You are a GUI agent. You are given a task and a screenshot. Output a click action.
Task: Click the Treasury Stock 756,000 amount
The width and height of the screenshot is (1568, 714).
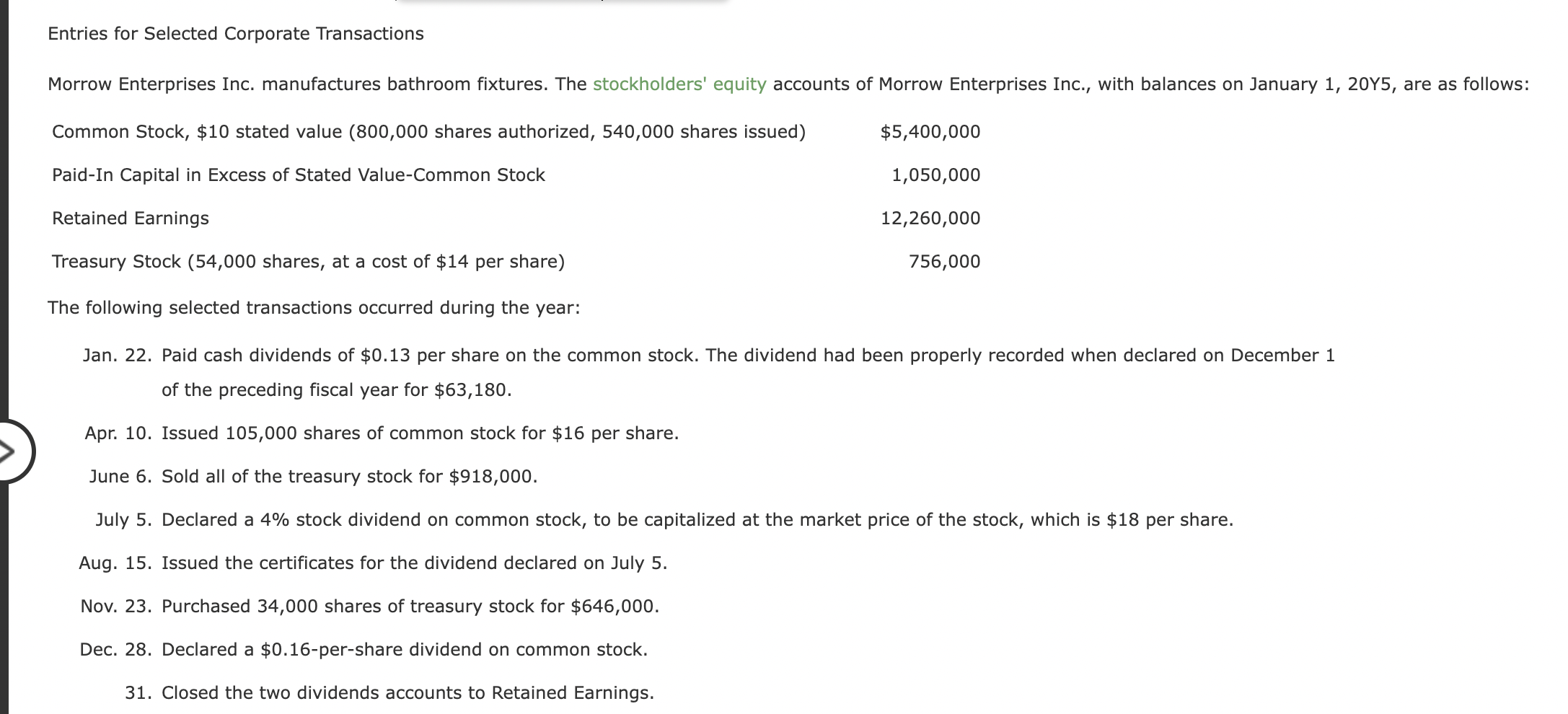(944, 262)
